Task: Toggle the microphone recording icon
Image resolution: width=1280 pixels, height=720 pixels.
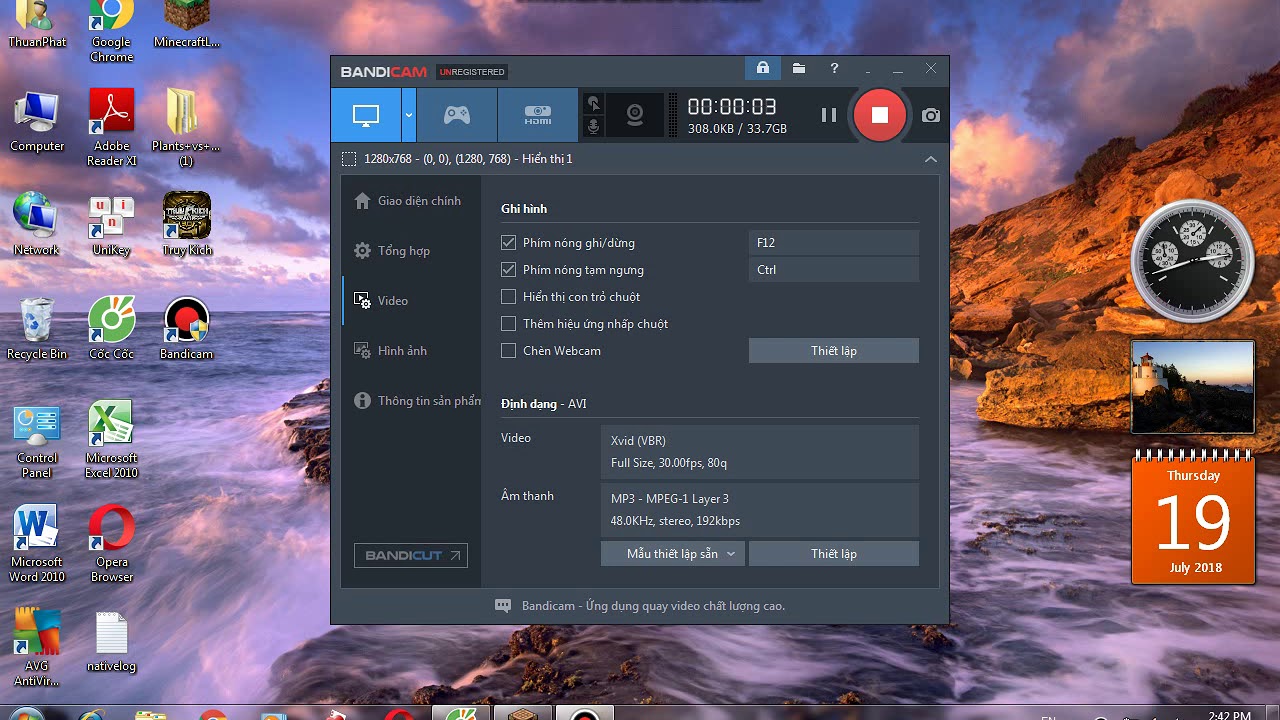Action: point(594,127)
